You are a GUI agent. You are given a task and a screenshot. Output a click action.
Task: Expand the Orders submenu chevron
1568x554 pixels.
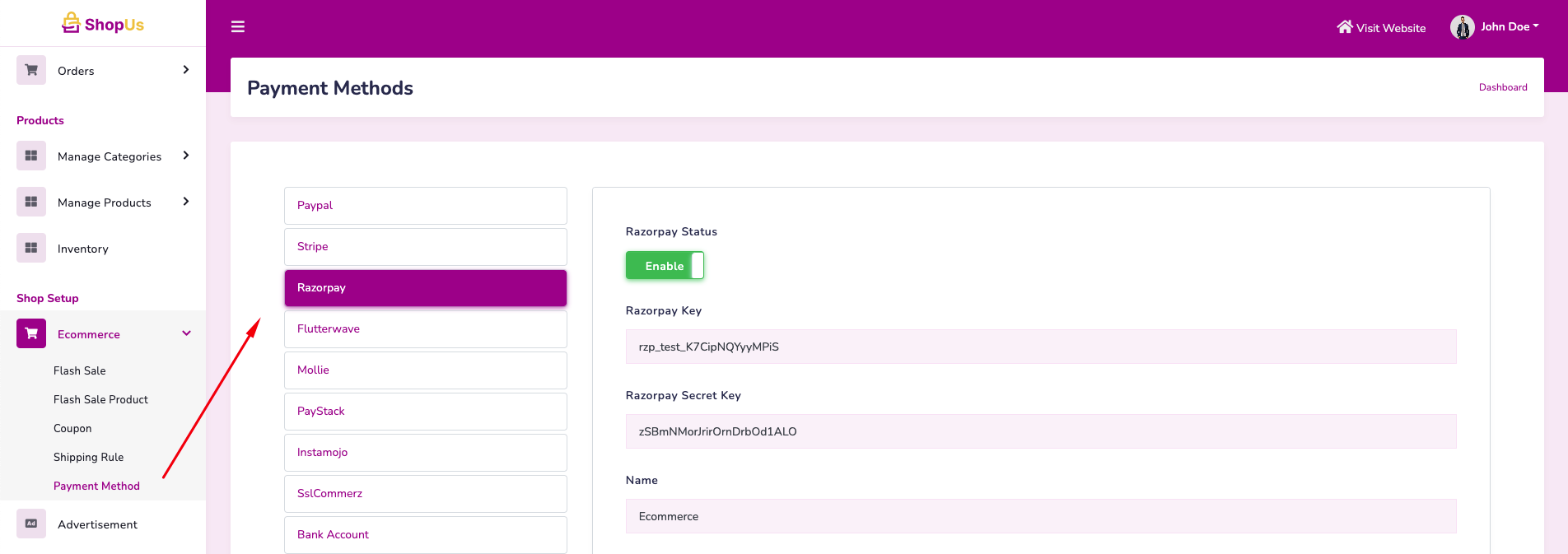pyautogui.click(x=186, y=70)
